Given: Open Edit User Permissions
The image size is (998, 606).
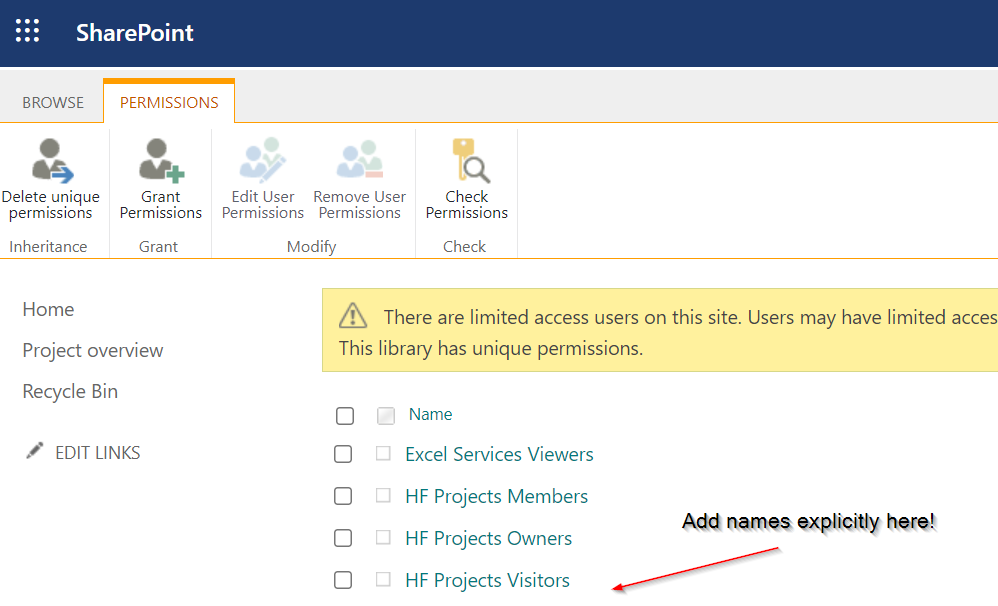Looking at the screenshot, I should (x=262, y=160).
